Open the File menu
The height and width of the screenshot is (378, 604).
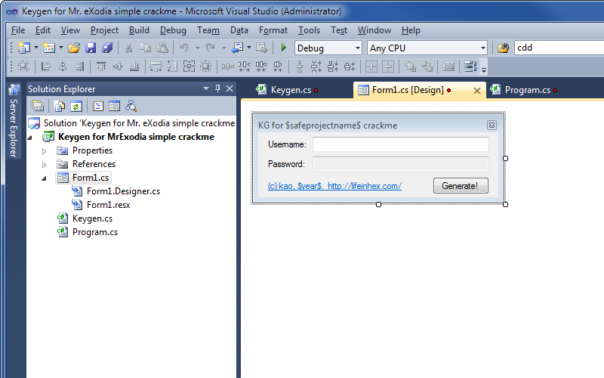18,30
